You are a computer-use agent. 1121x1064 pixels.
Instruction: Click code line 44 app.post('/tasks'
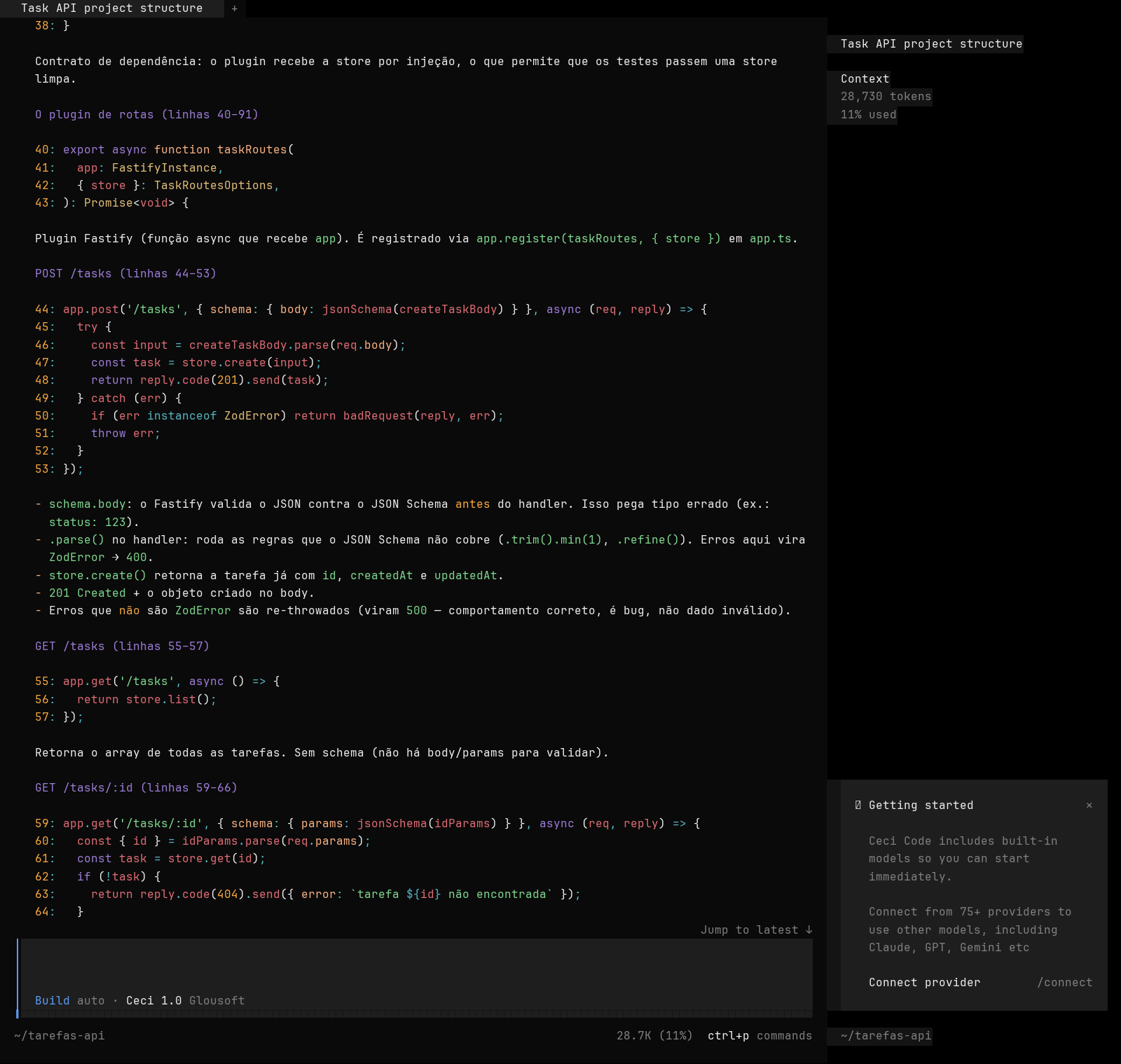click(371, 310)
